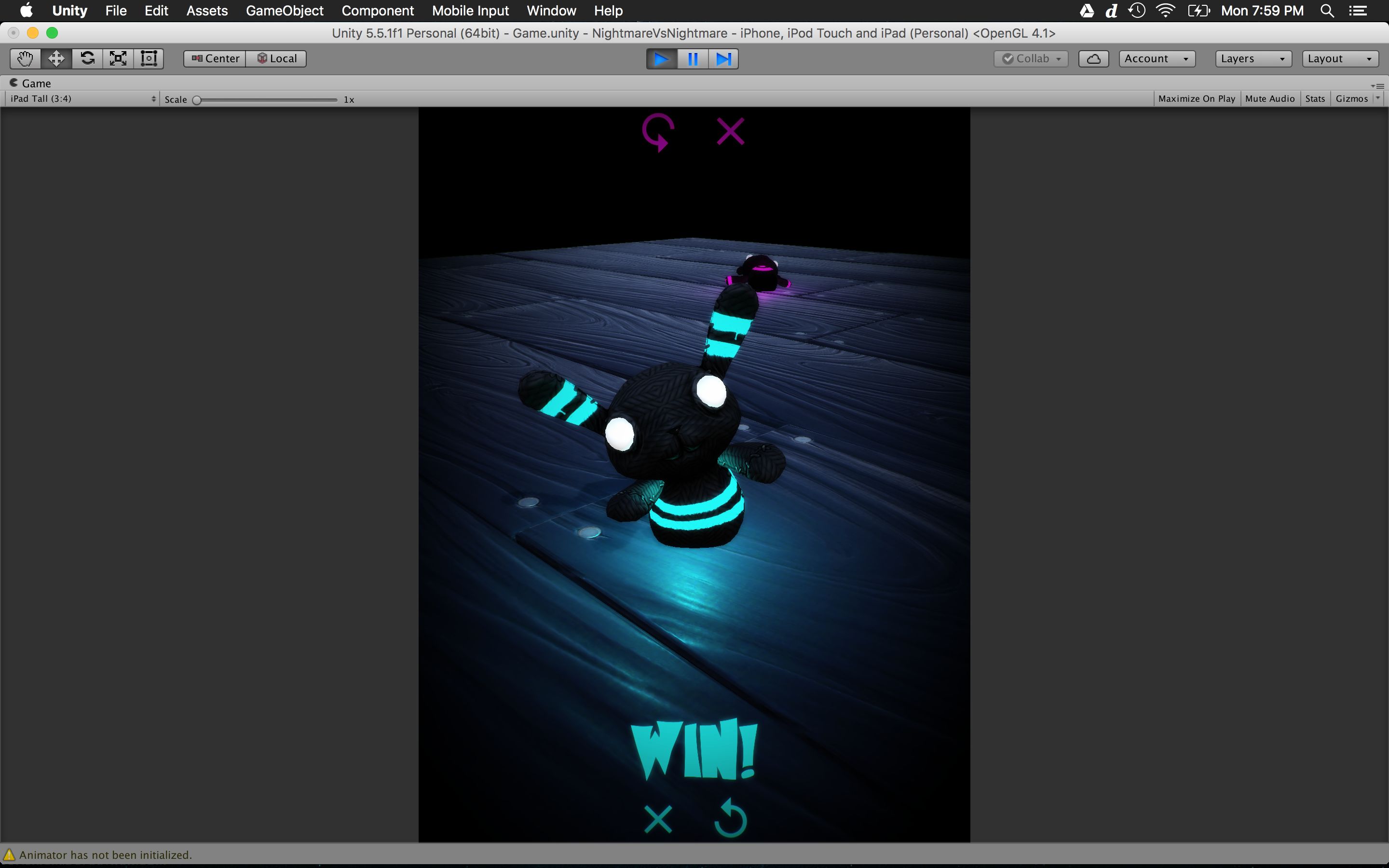The height and width of the screenshot is (868, 1389).
Task: Open the GameObject menu
Action: [285, 11]
